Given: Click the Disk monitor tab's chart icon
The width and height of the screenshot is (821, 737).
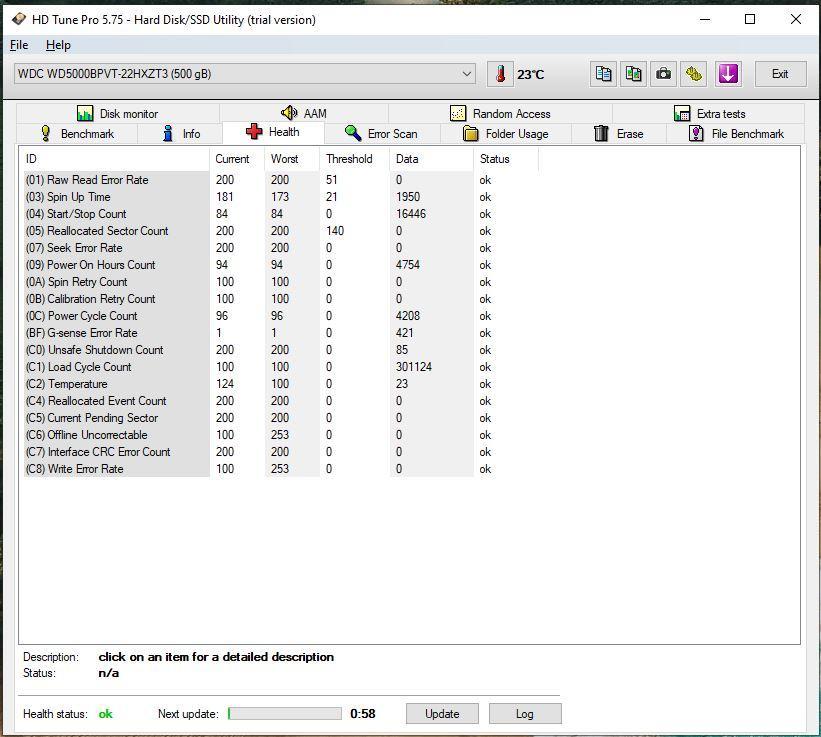Looking at the screenshot, I should (x=85, y=113).
